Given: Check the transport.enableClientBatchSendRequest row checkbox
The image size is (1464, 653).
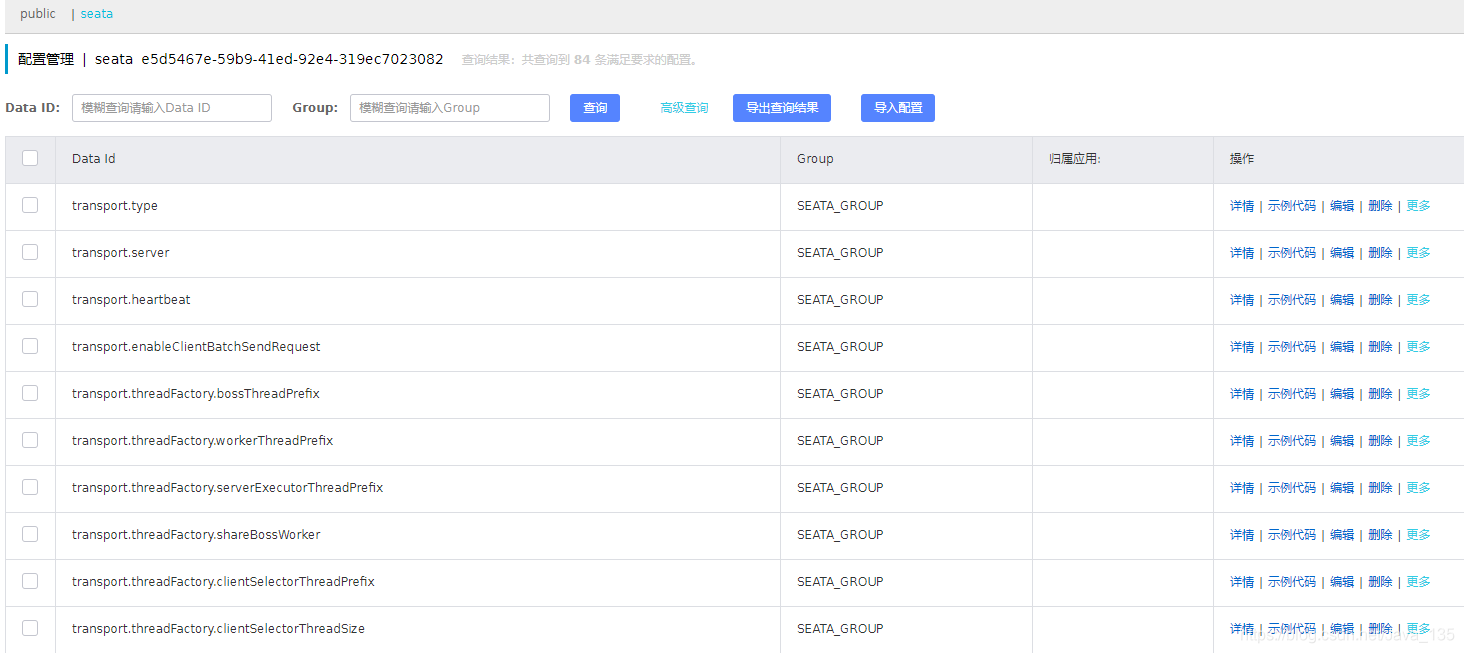Looking at the screenshot, I should click(x=30, y=346).
